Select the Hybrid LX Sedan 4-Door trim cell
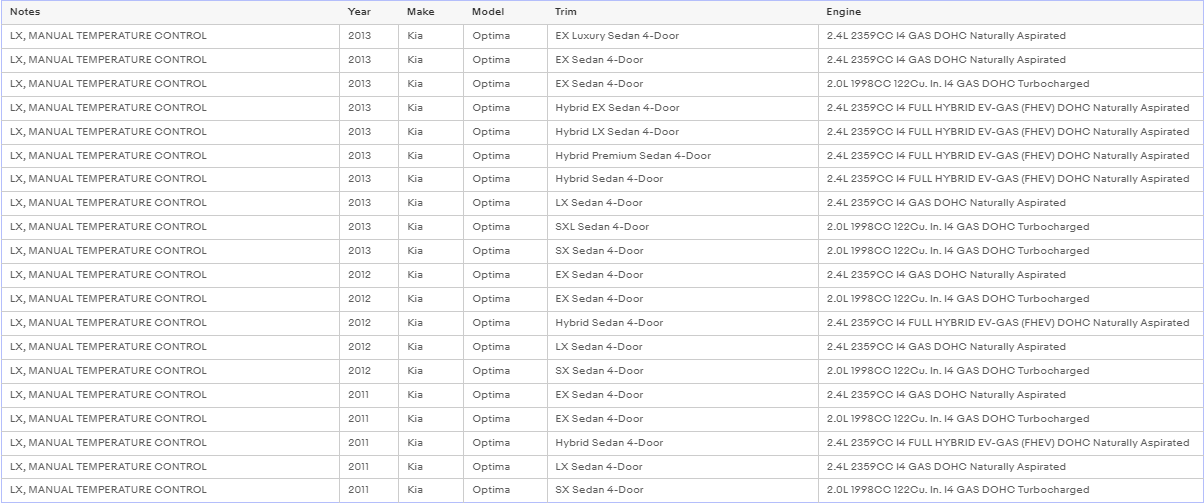This screenshot has width=1204, height=503. (682, 132)
